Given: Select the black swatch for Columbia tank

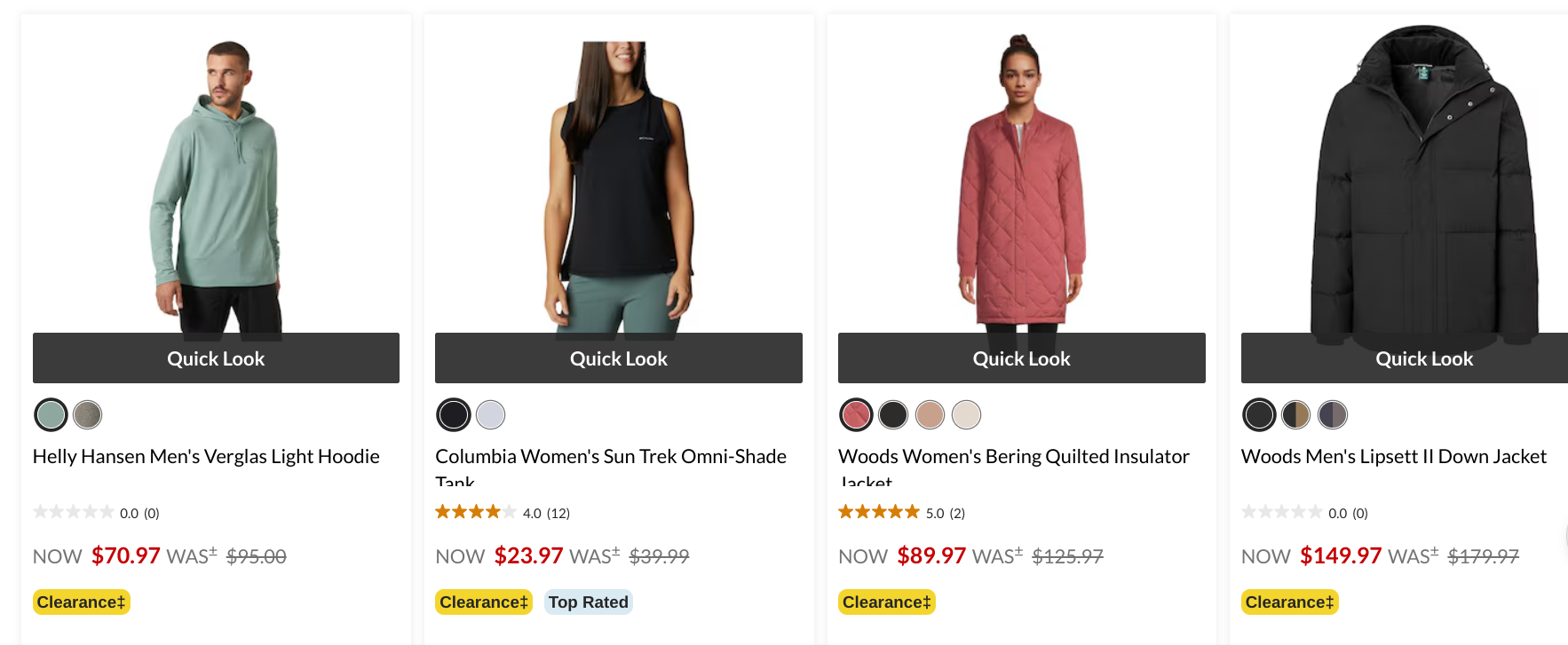Looking at the screenshot, I should pyautogui.click(x=454, y=414).
